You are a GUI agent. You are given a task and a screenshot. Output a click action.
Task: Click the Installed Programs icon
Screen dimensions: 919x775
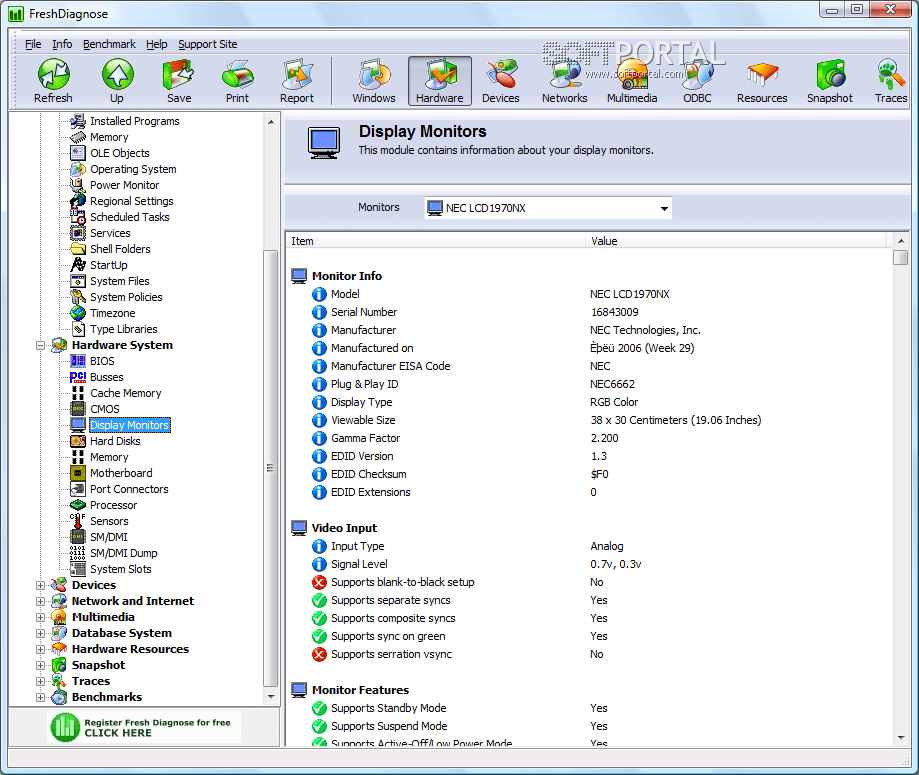[78, 121]
